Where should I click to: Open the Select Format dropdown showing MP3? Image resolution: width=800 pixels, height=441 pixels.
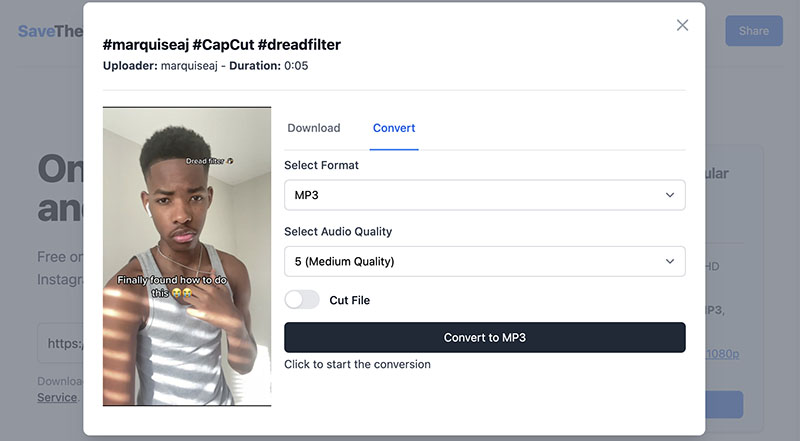pyautogui.click(x=485, y=195)
